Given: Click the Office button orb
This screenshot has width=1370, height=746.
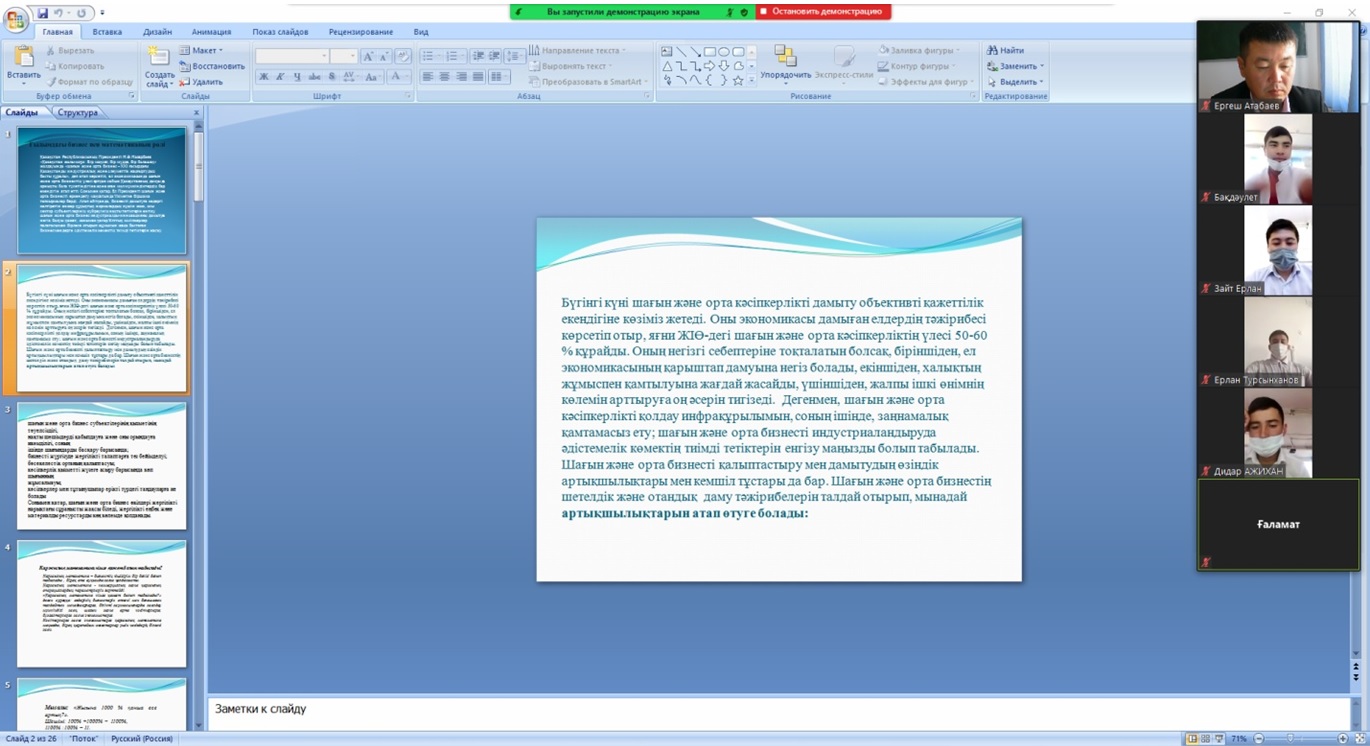Looking at the screenshot, I should point(15,18).
